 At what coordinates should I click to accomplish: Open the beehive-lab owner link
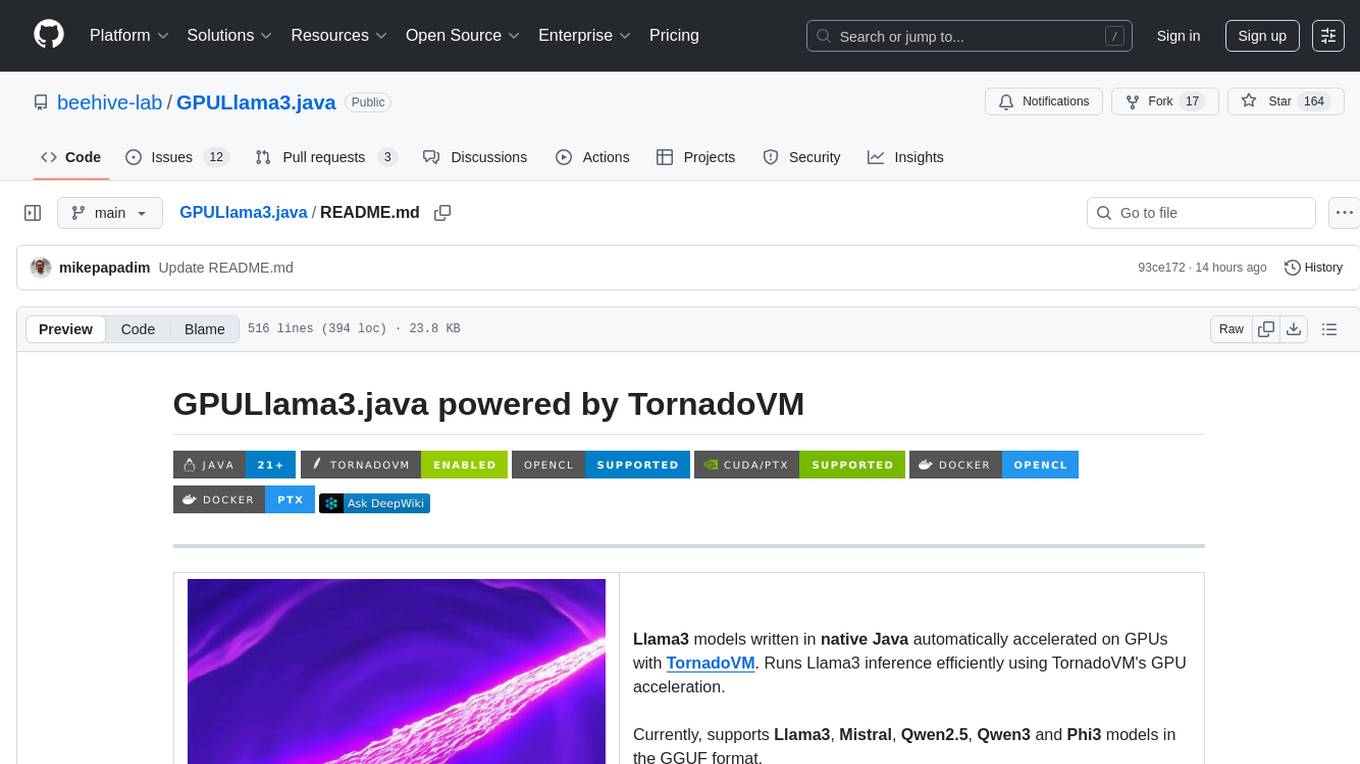click(x=109, y=102)
